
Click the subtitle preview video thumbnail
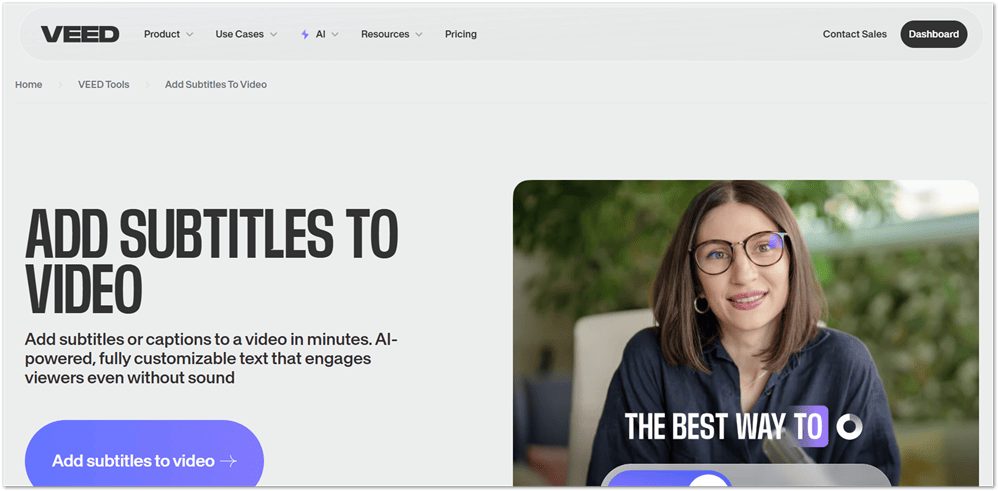(x=746, y=333)
